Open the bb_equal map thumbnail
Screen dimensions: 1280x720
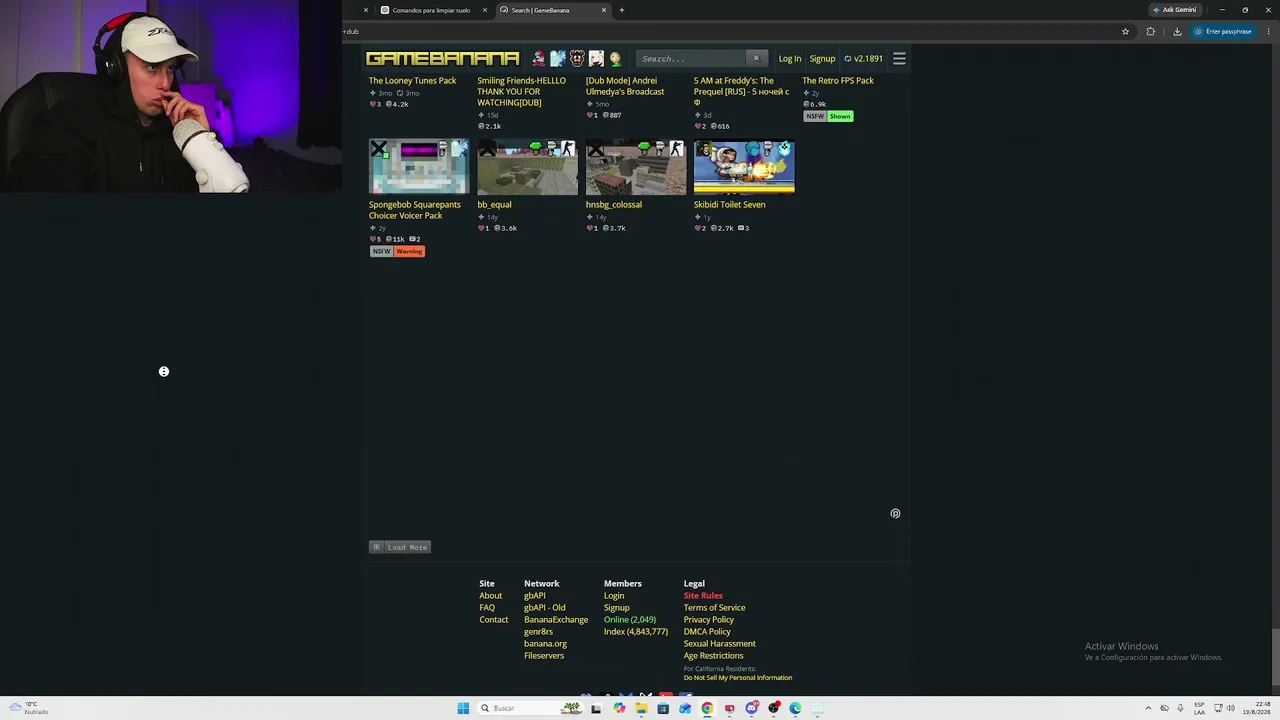[527, 167]
